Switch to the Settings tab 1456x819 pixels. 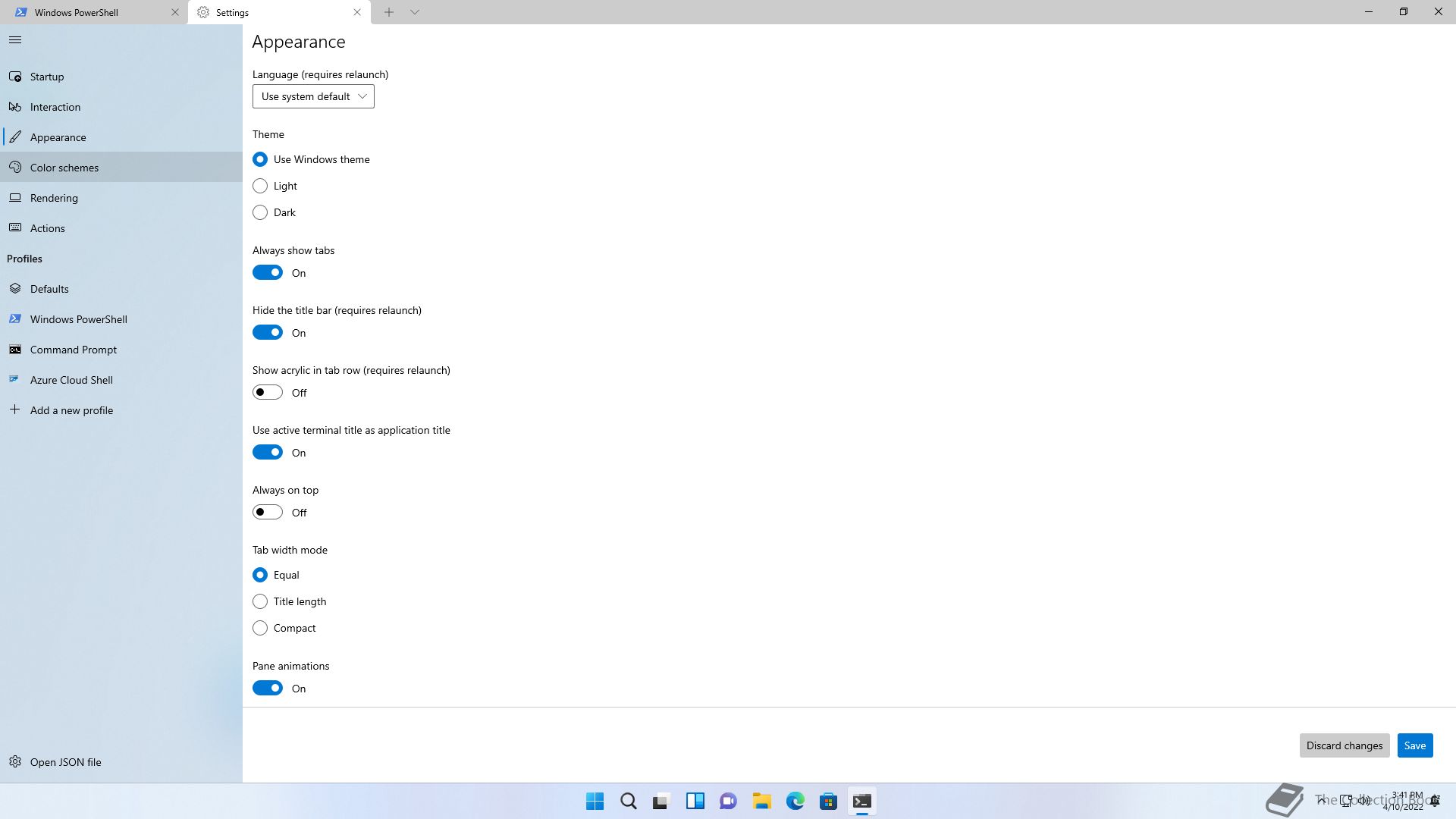point(279,12)
